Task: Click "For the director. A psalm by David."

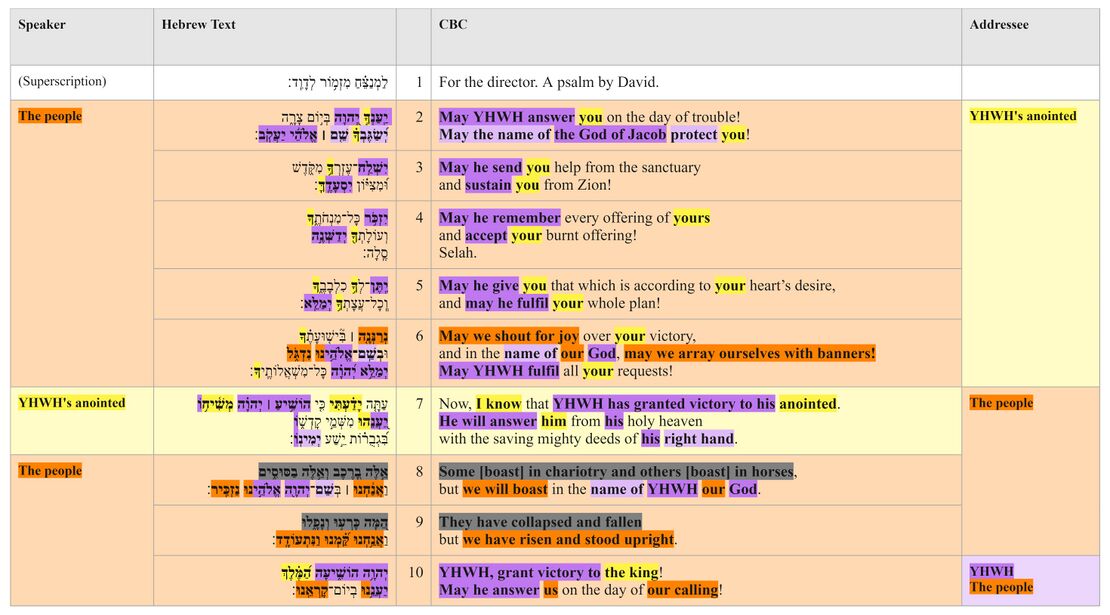Action: coord(548,82)
